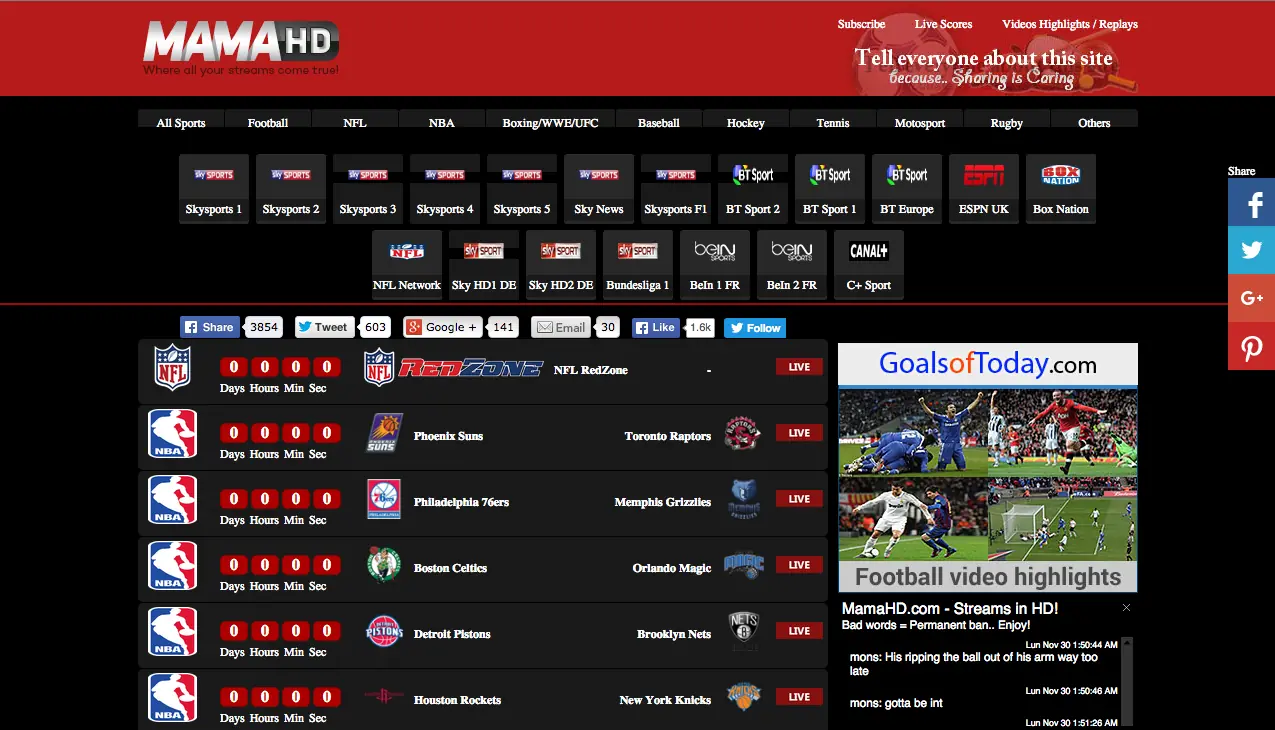Open the GoalsofToday.com ad banner
The image size is (1275, 730).
(x=988, y=468)
